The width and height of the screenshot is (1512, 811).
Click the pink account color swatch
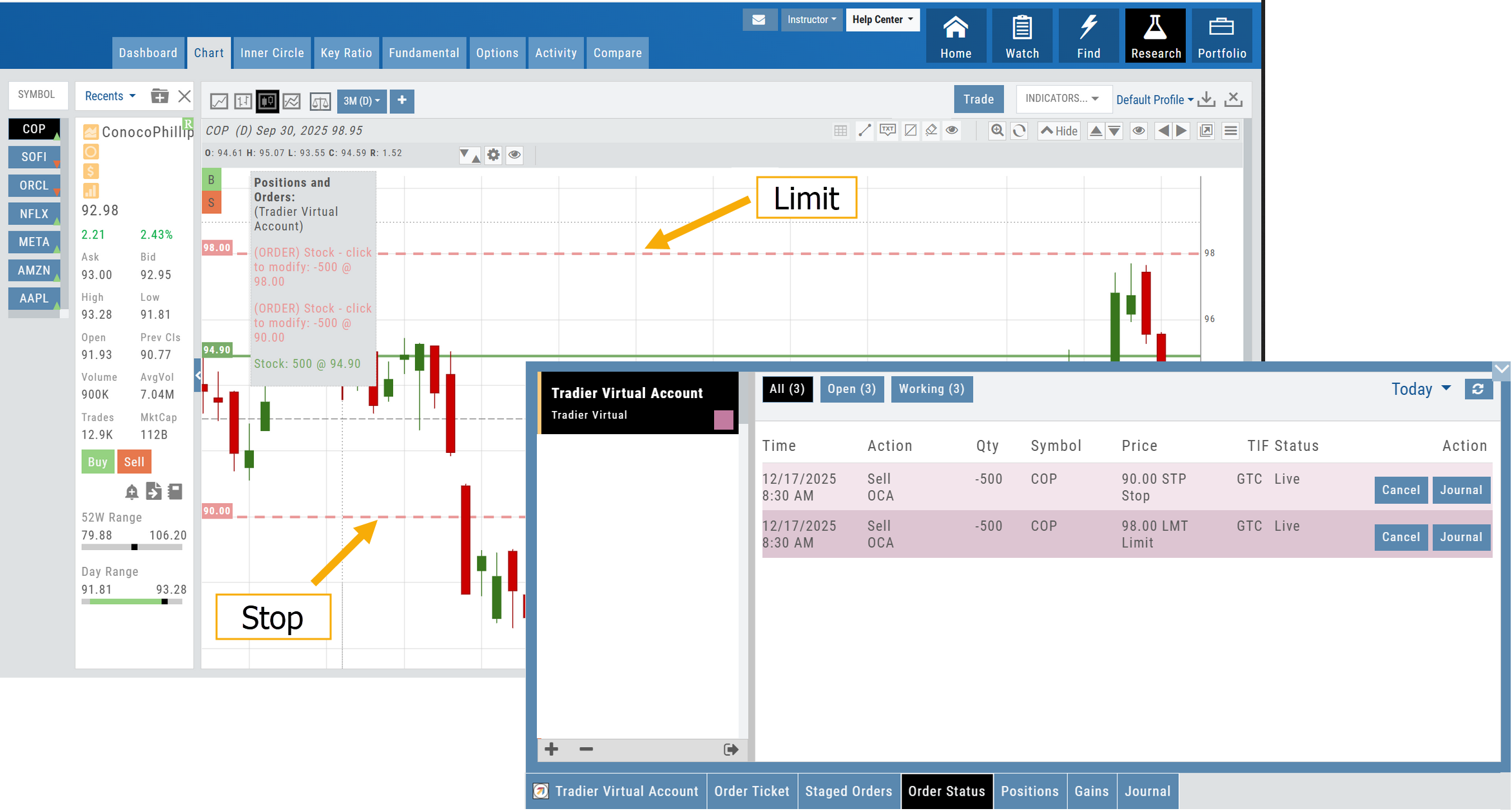(x=723, y=420)
